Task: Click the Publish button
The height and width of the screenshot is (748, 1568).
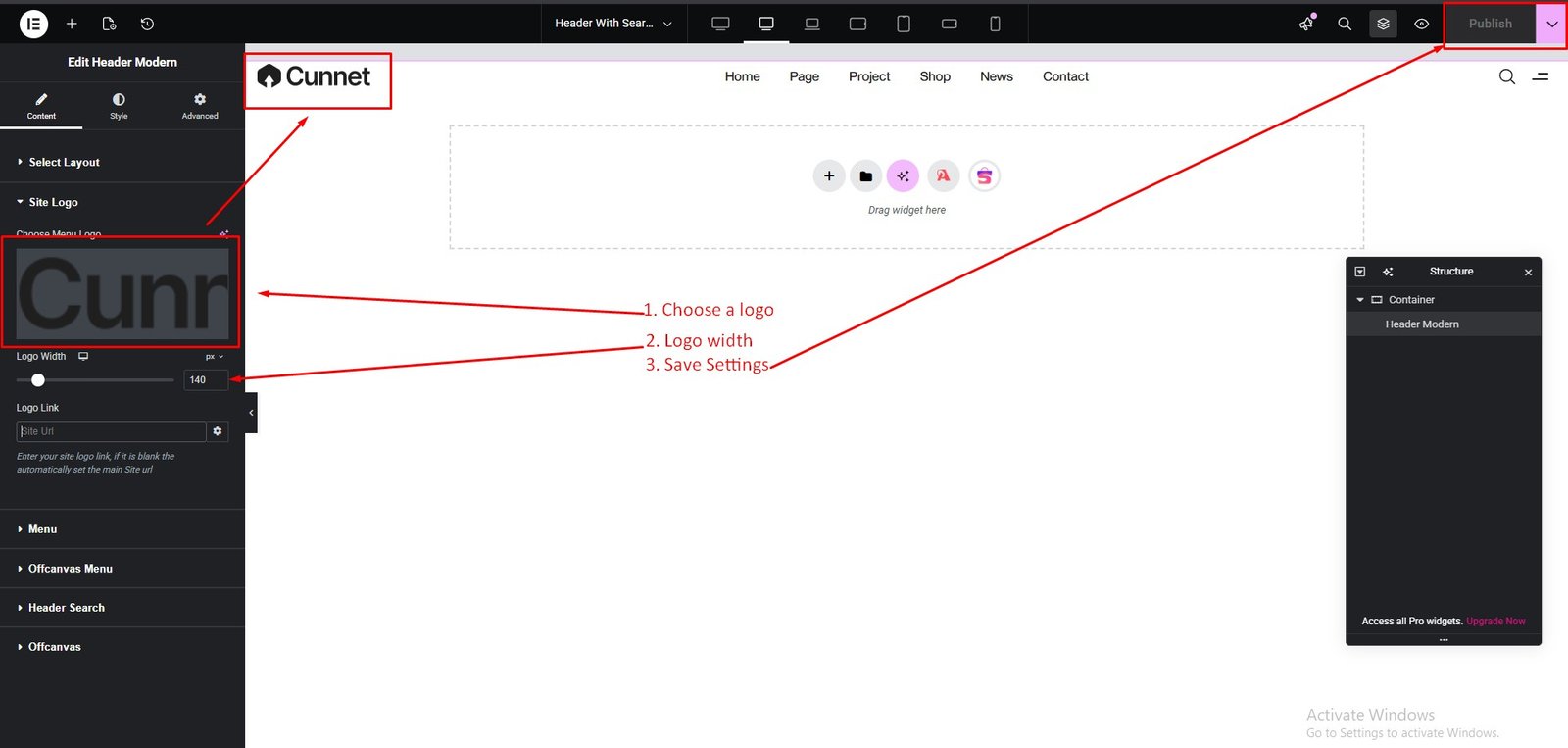Action: (1490, 24)
